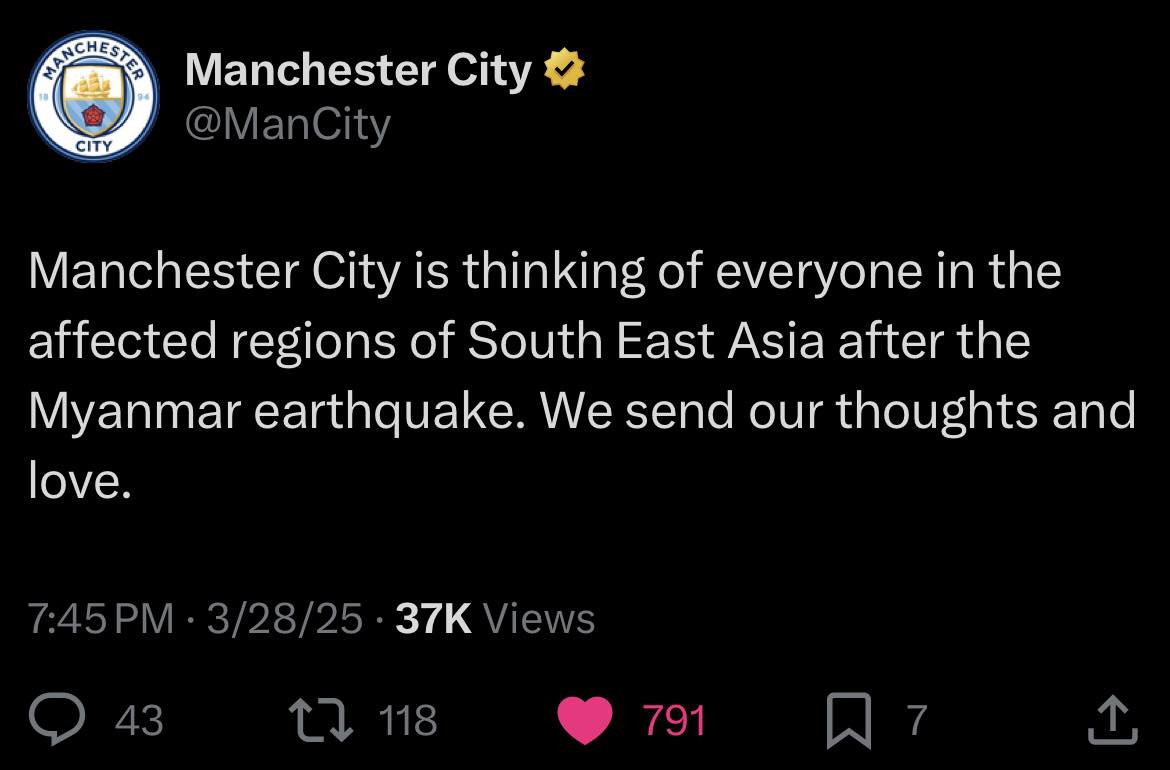1170x770 pixels.
Task: Click the repost count 118
Action: click(x=409, y=720)
